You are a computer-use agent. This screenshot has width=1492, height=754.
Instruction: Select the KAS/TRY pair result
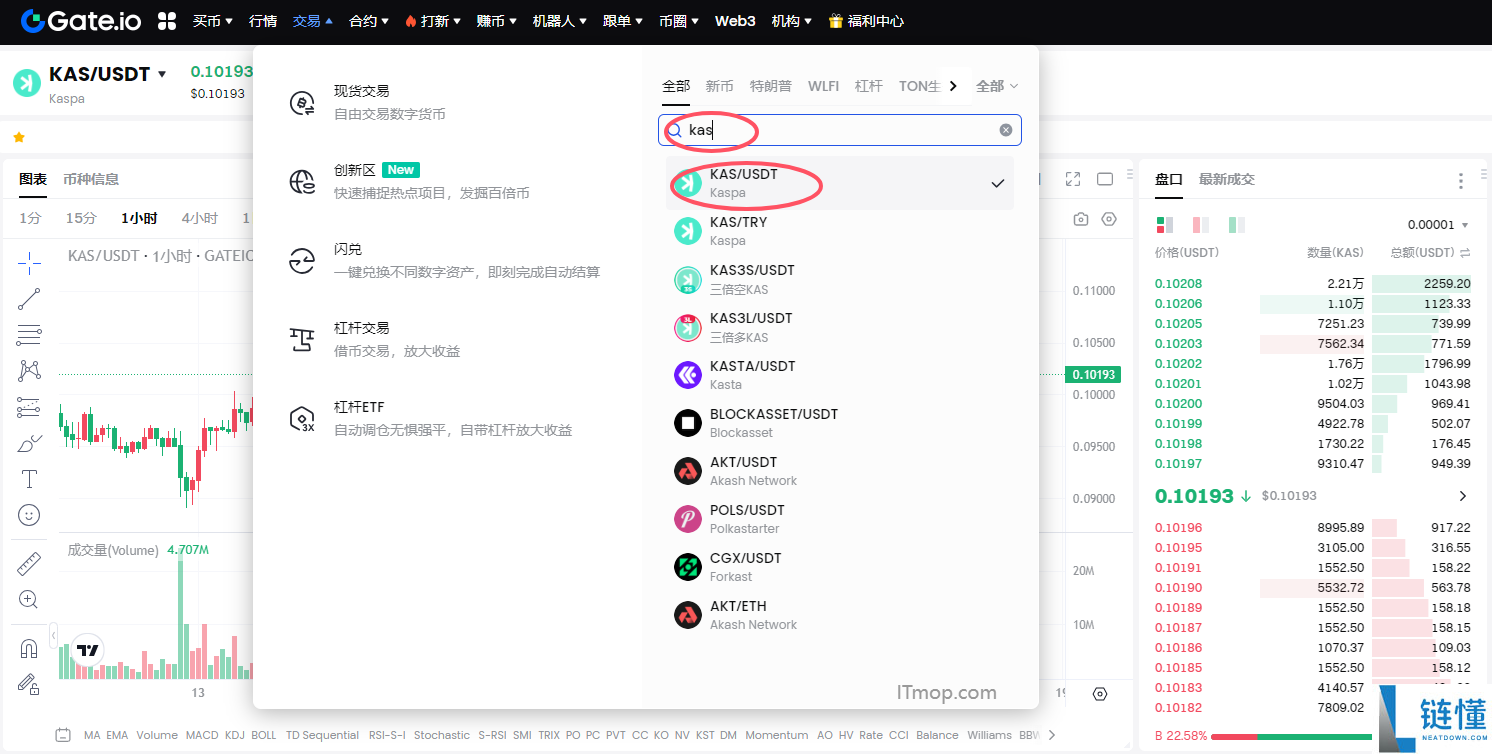(x=840, y=231)
